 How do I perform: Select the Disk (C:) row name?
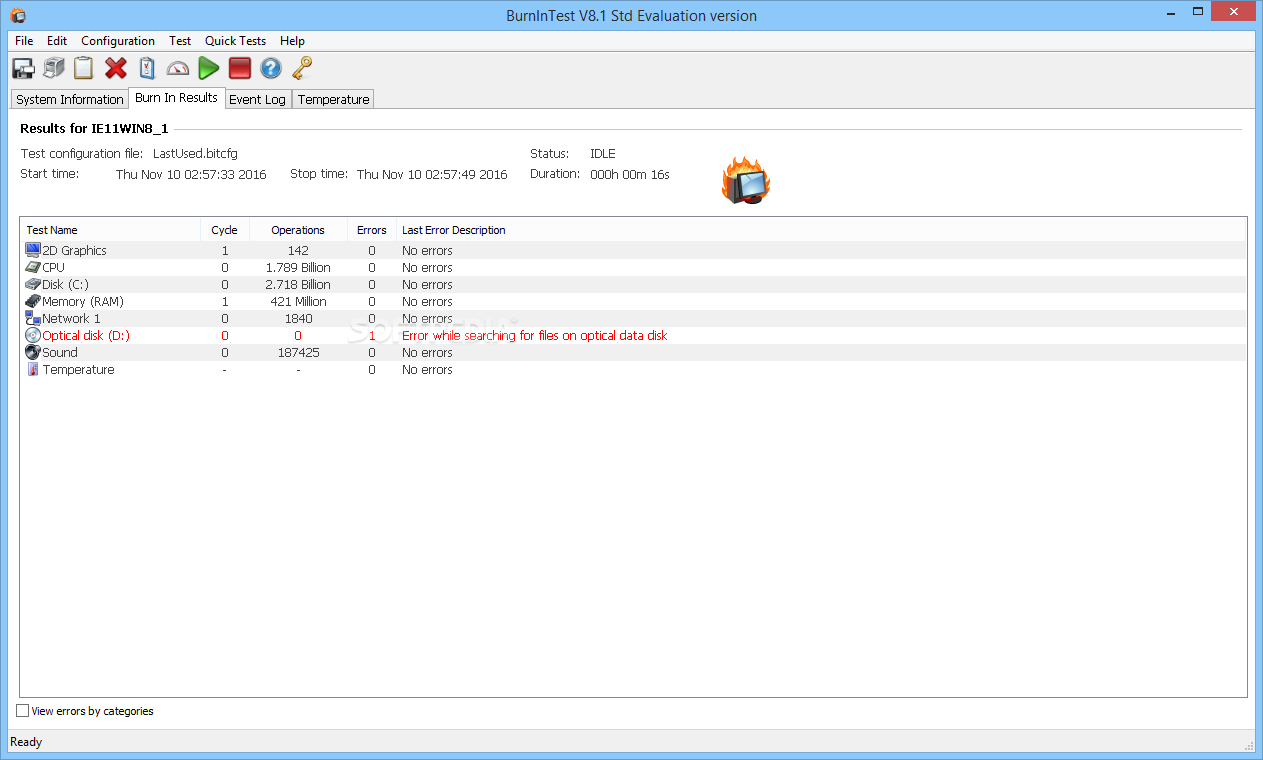pyautogui.click(x=65, y=284)
